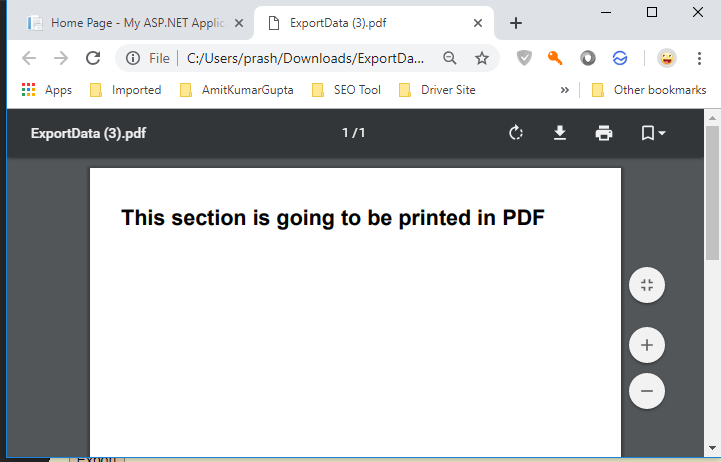
Task: Open a new browser tab
Action: click(516, 22)
